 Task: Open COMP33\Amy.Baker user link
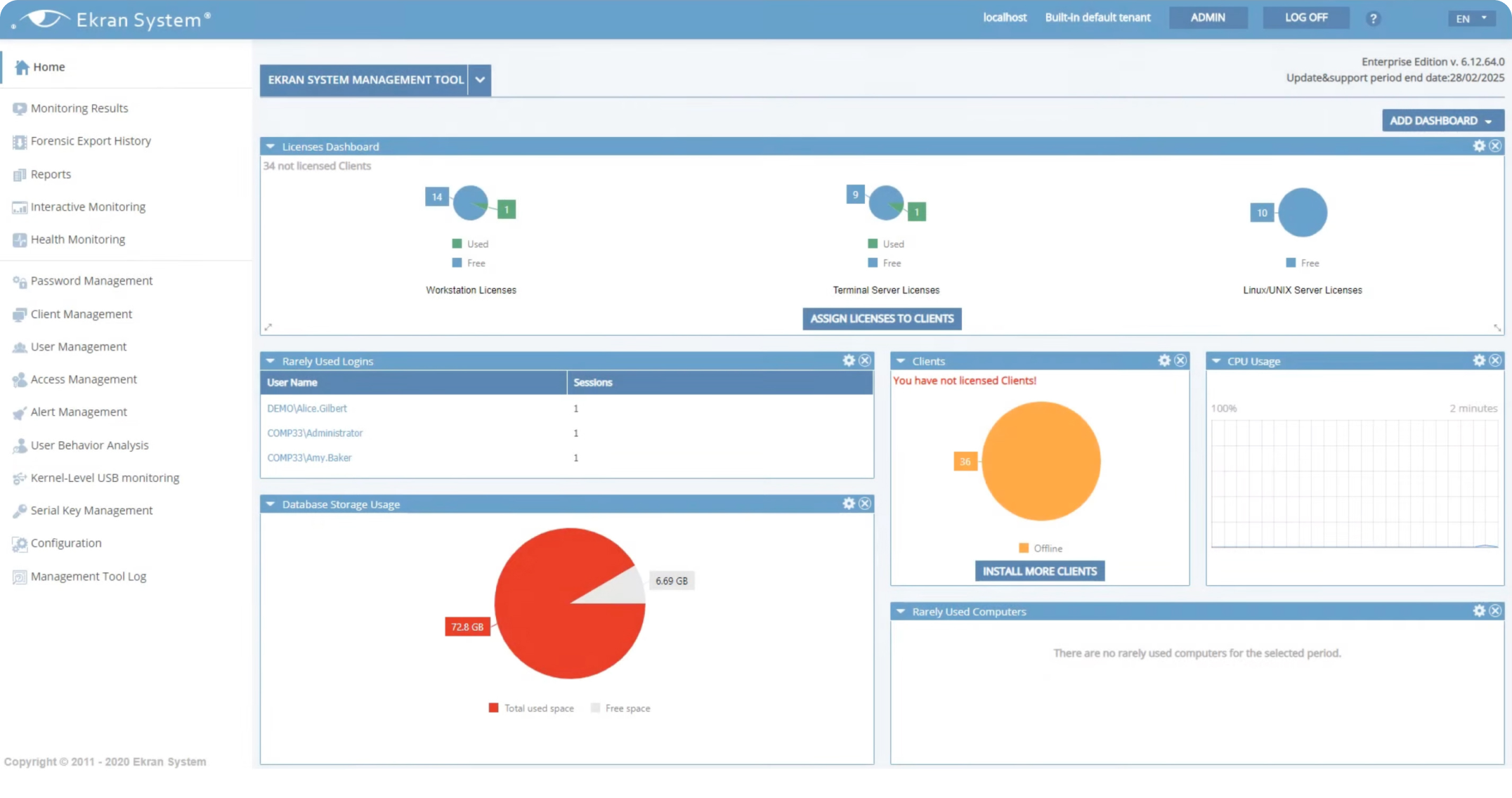tap(309, 457)
